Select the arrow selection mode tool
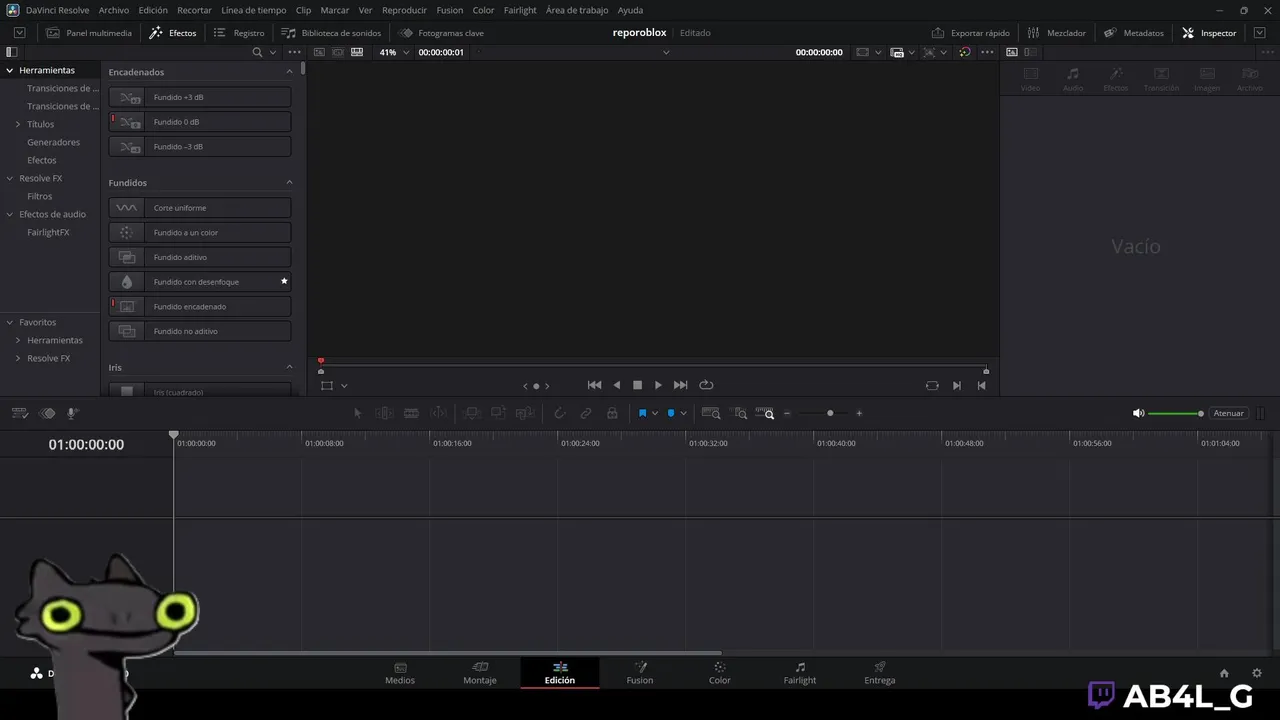Image resolution: width=1280 pixels, height=720 pixels. point(358,413)
